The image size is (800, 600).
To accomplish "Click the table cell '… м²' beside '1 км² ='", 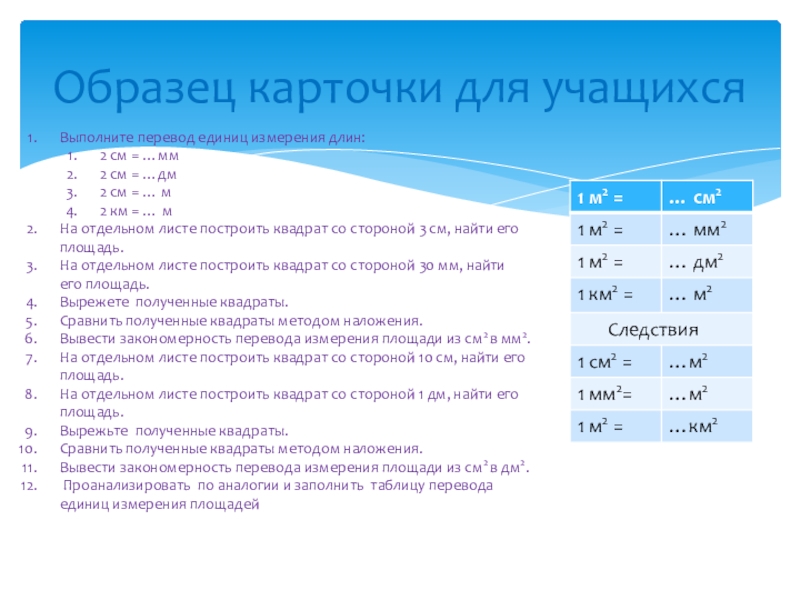I will tap(707, 295).
